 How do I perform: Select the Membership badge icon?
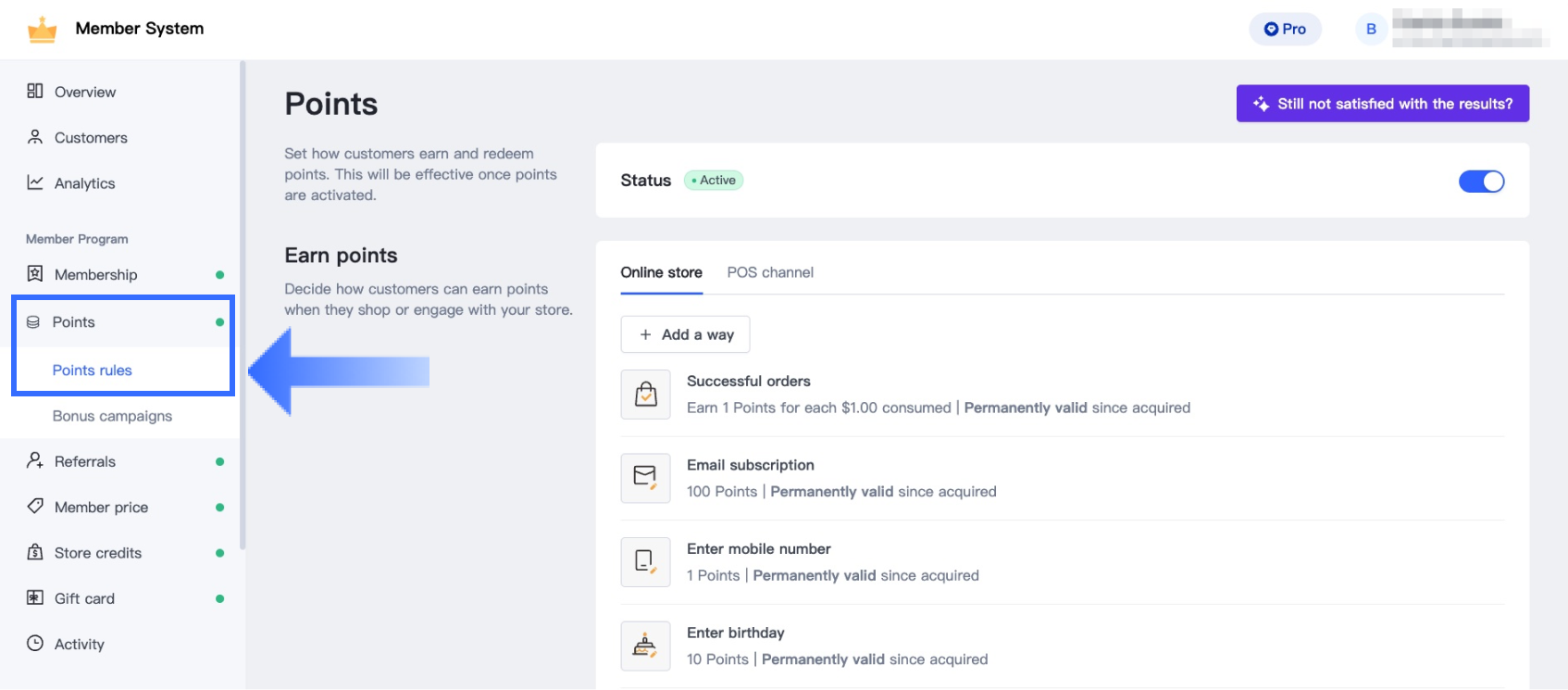(x=35, y=274)
